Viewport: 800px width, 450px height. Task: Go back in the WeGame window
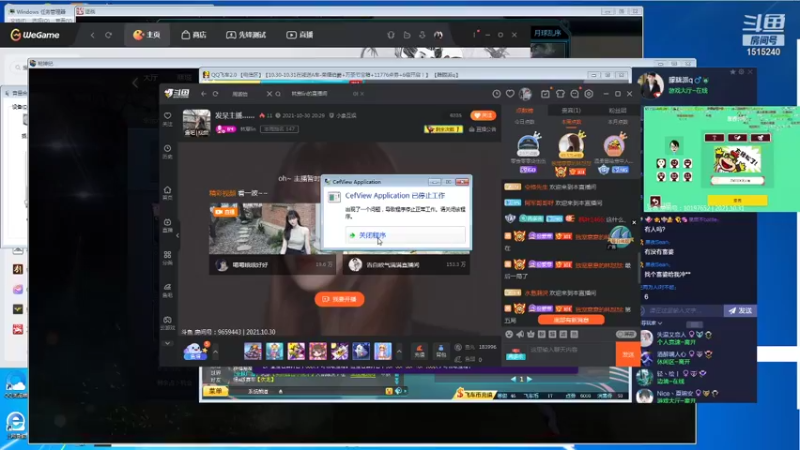click(92, 35)
